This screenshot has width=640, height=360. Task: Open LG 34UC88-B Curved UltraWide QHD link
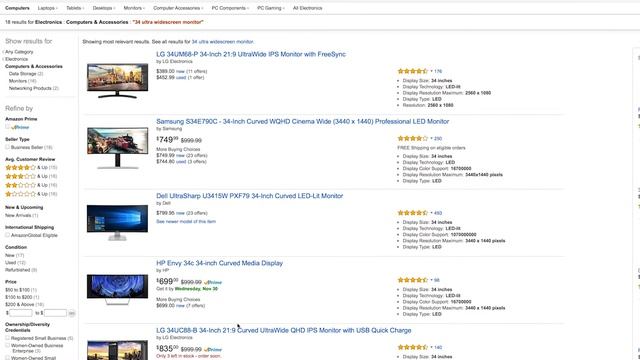284,331
